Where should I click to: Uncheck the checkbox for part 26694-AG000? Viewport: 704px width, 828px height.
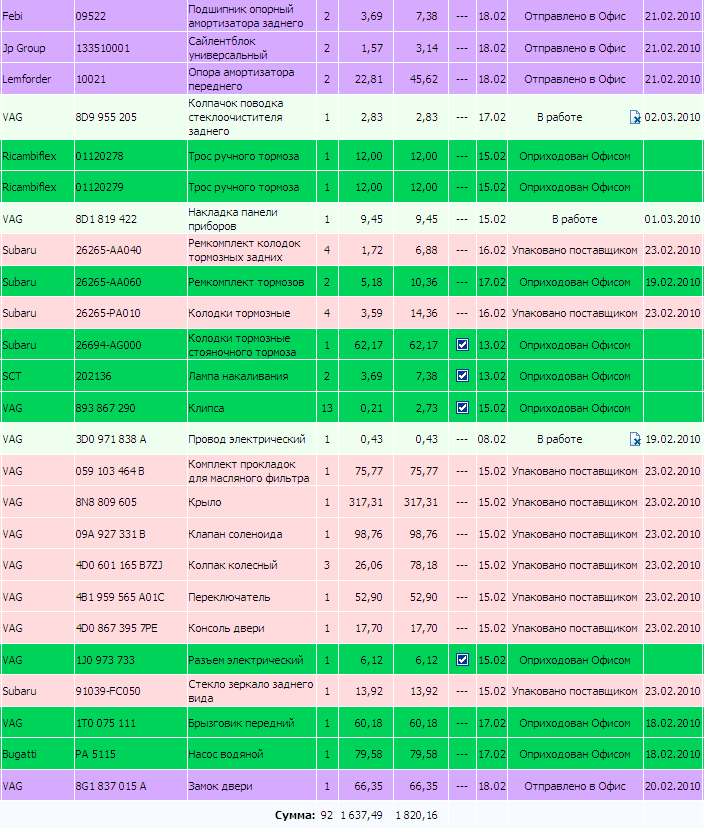point(462,345)
